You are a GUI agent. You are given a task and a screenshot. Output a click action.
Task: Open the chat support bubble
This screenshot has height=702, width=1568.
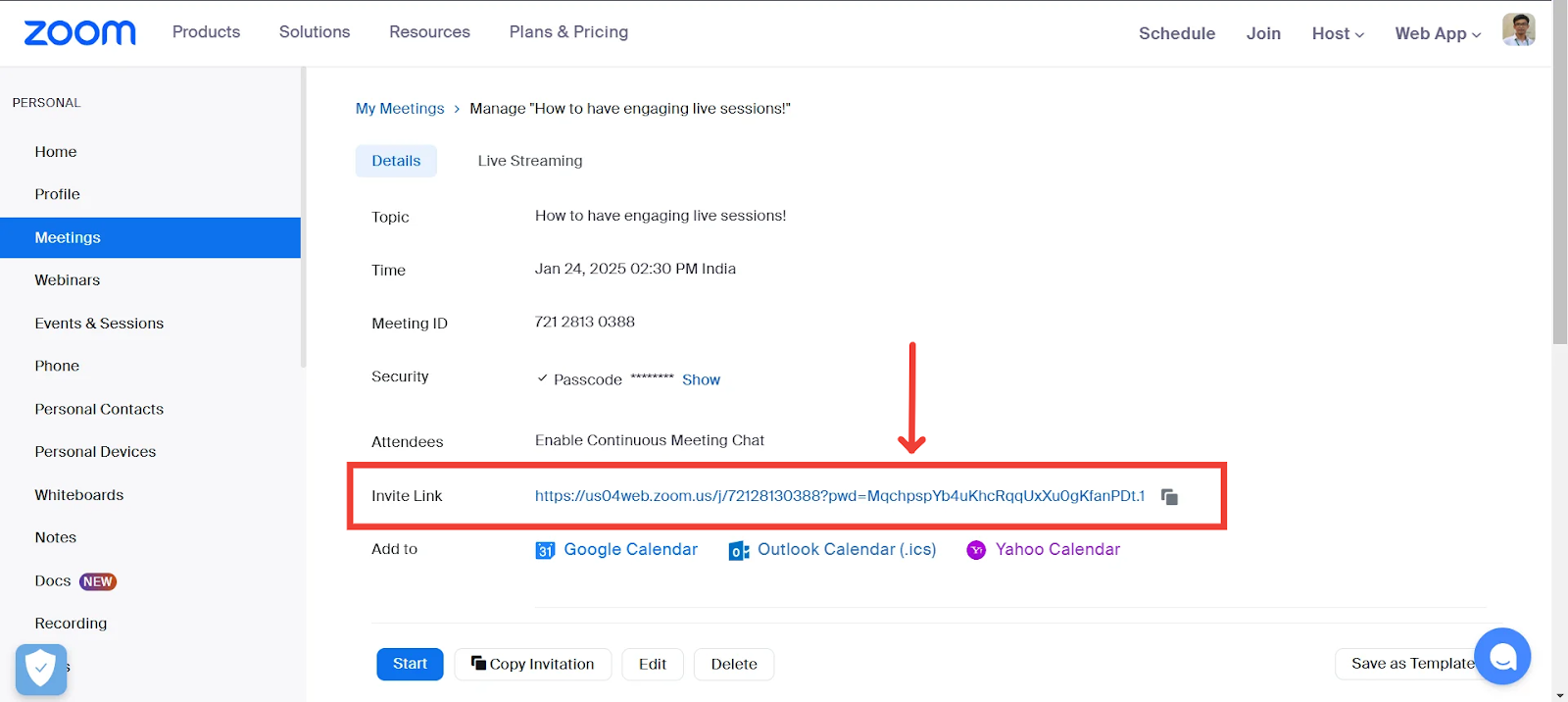1501,656
